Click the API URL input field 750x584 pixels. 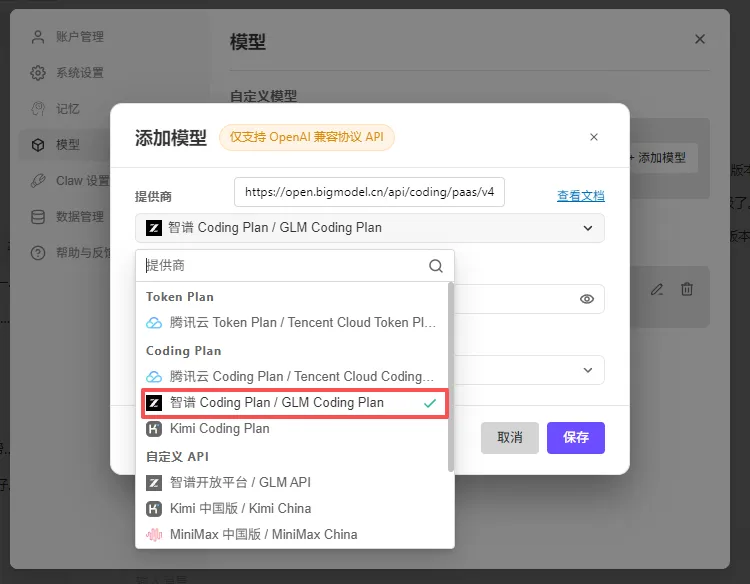coord(369,192)
